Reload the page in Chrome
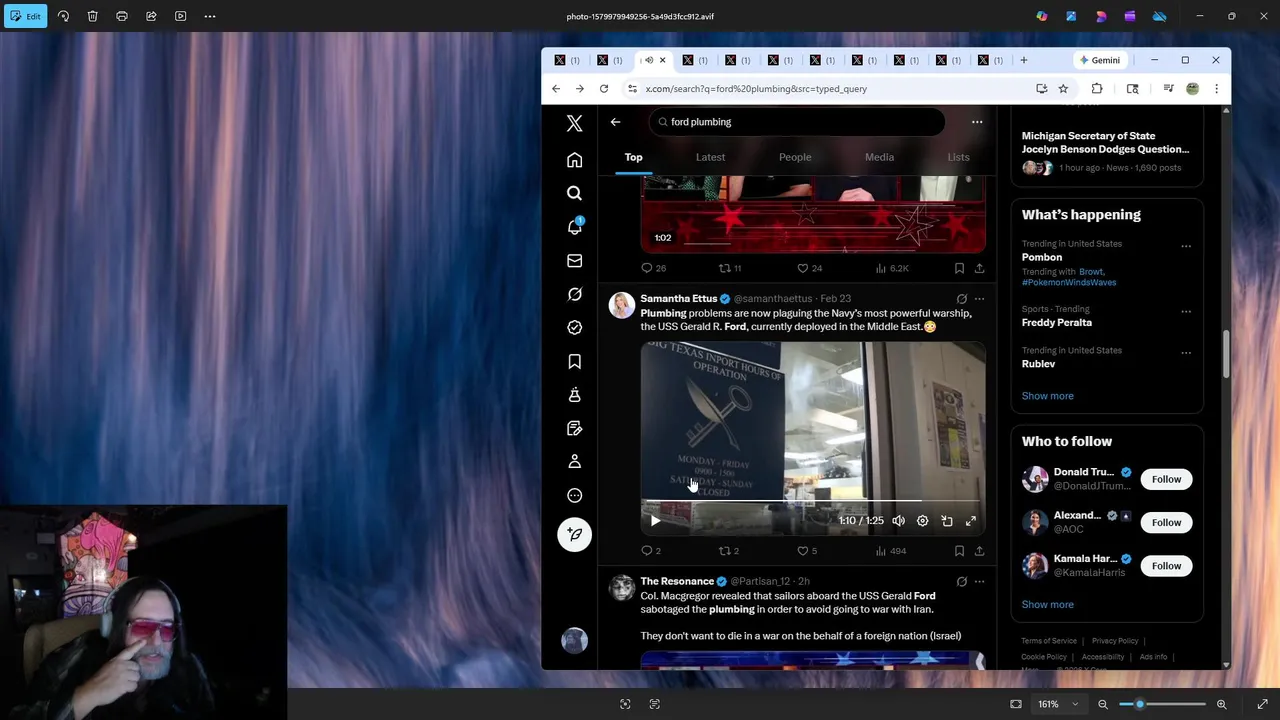The image size is (1280, 720). (604, 89)
